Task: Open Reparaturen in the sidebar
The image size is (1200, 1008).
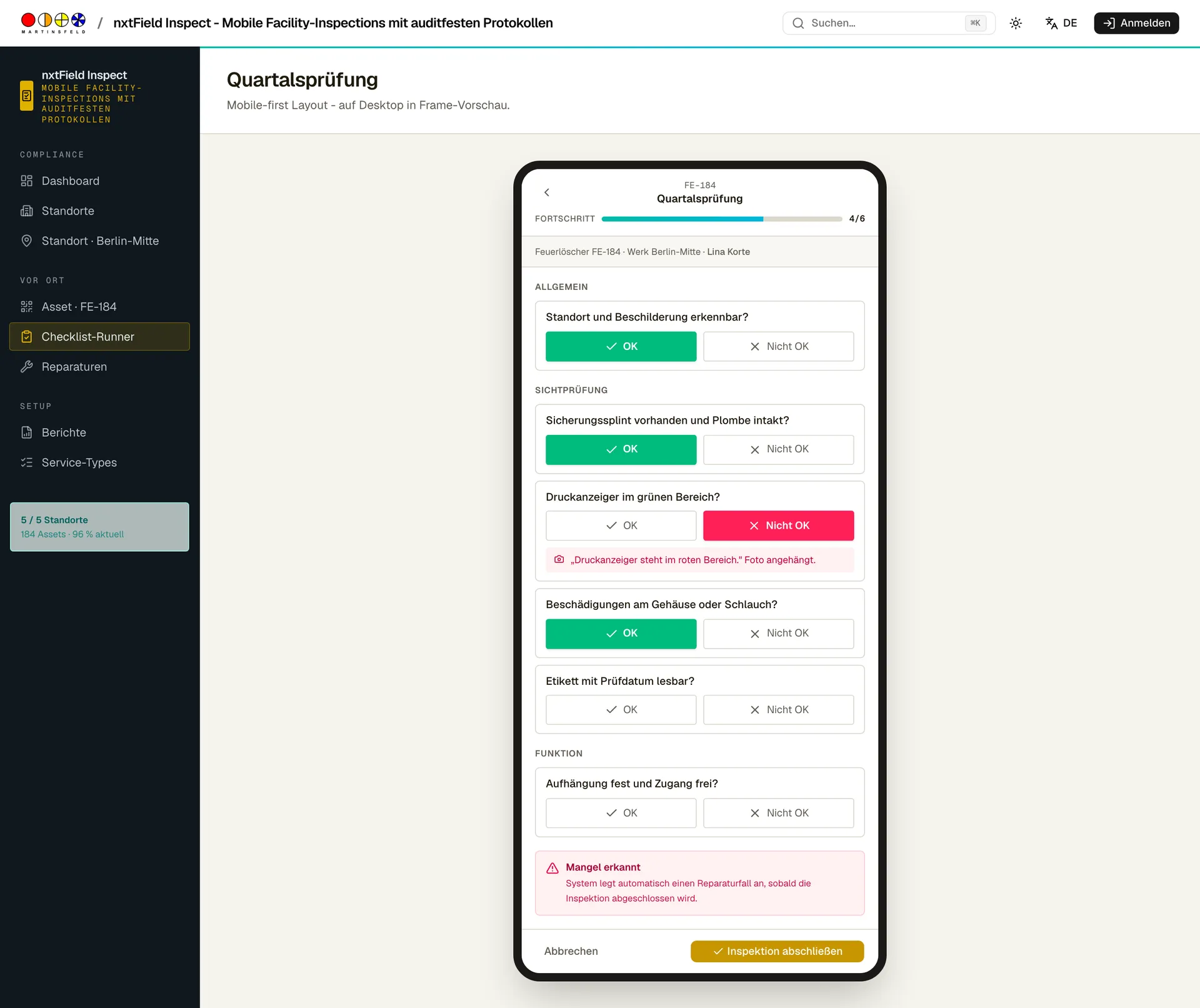Action: (99, 367)
